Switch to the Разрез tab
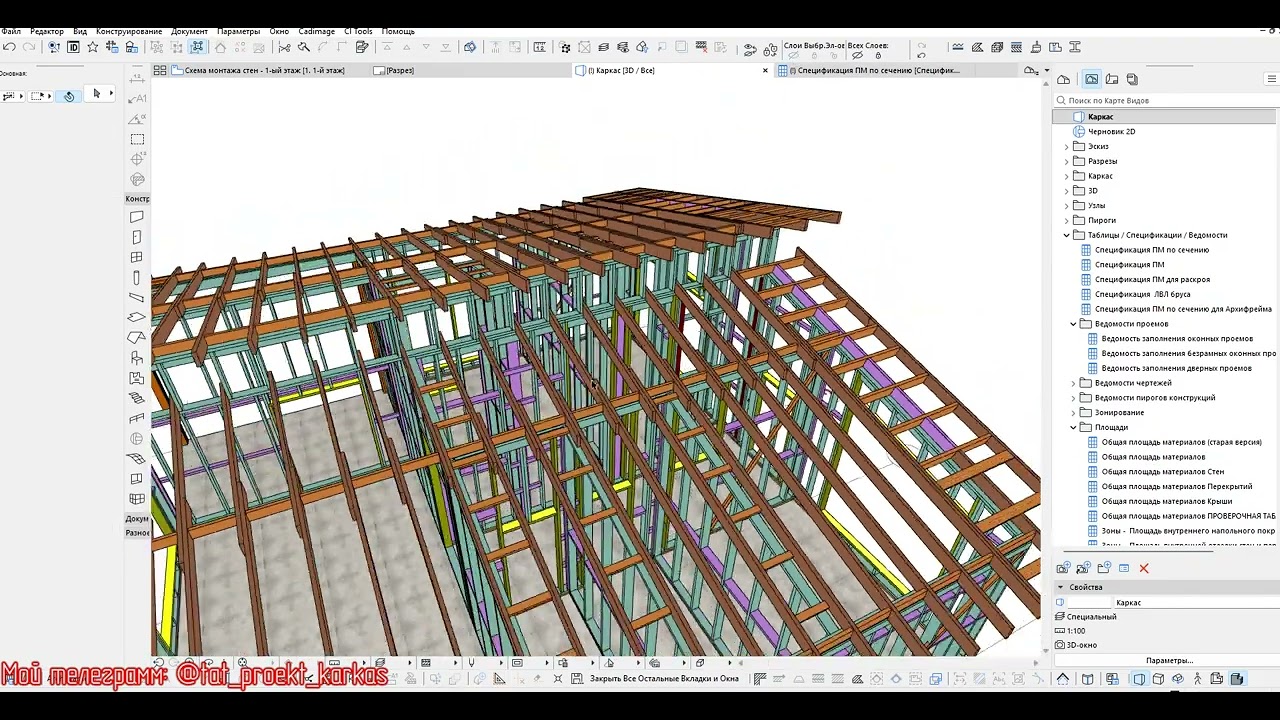1280x720 pixels. point(400,70)
